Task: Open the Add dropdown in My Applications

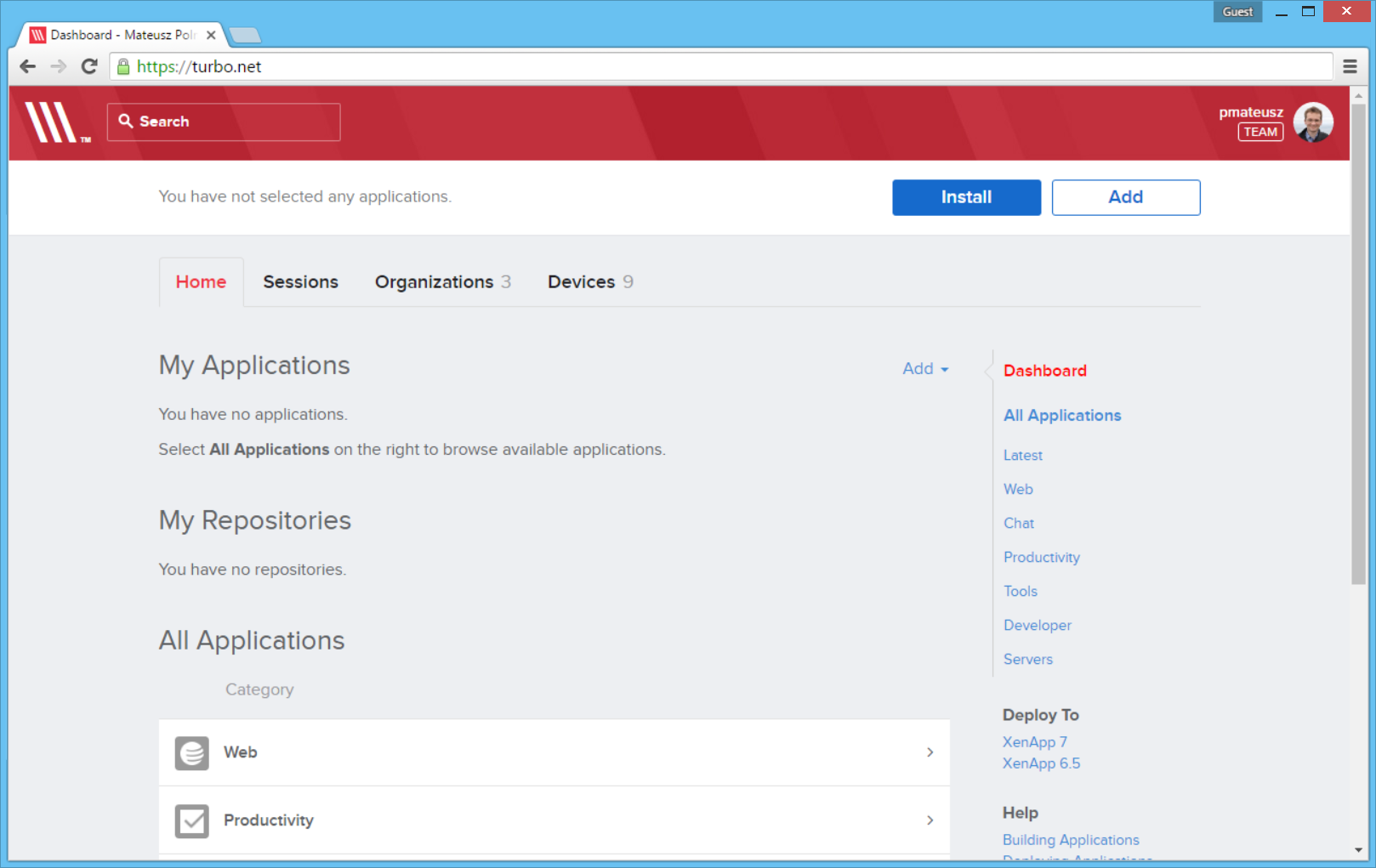Action: coord(925,369)
